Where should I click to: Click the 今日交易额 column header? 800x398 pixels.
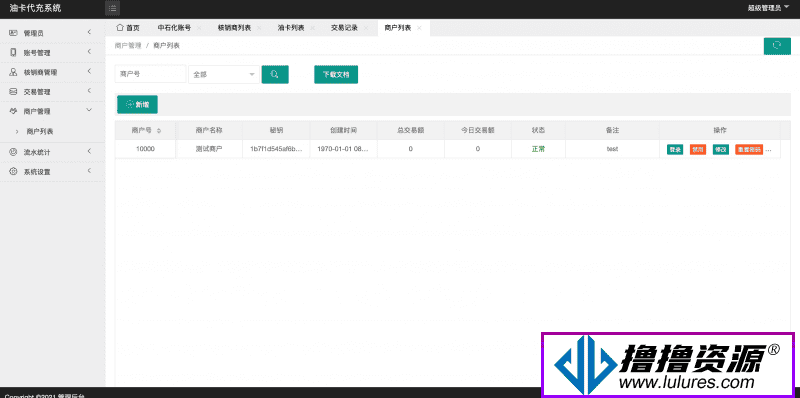coord(478,131)
